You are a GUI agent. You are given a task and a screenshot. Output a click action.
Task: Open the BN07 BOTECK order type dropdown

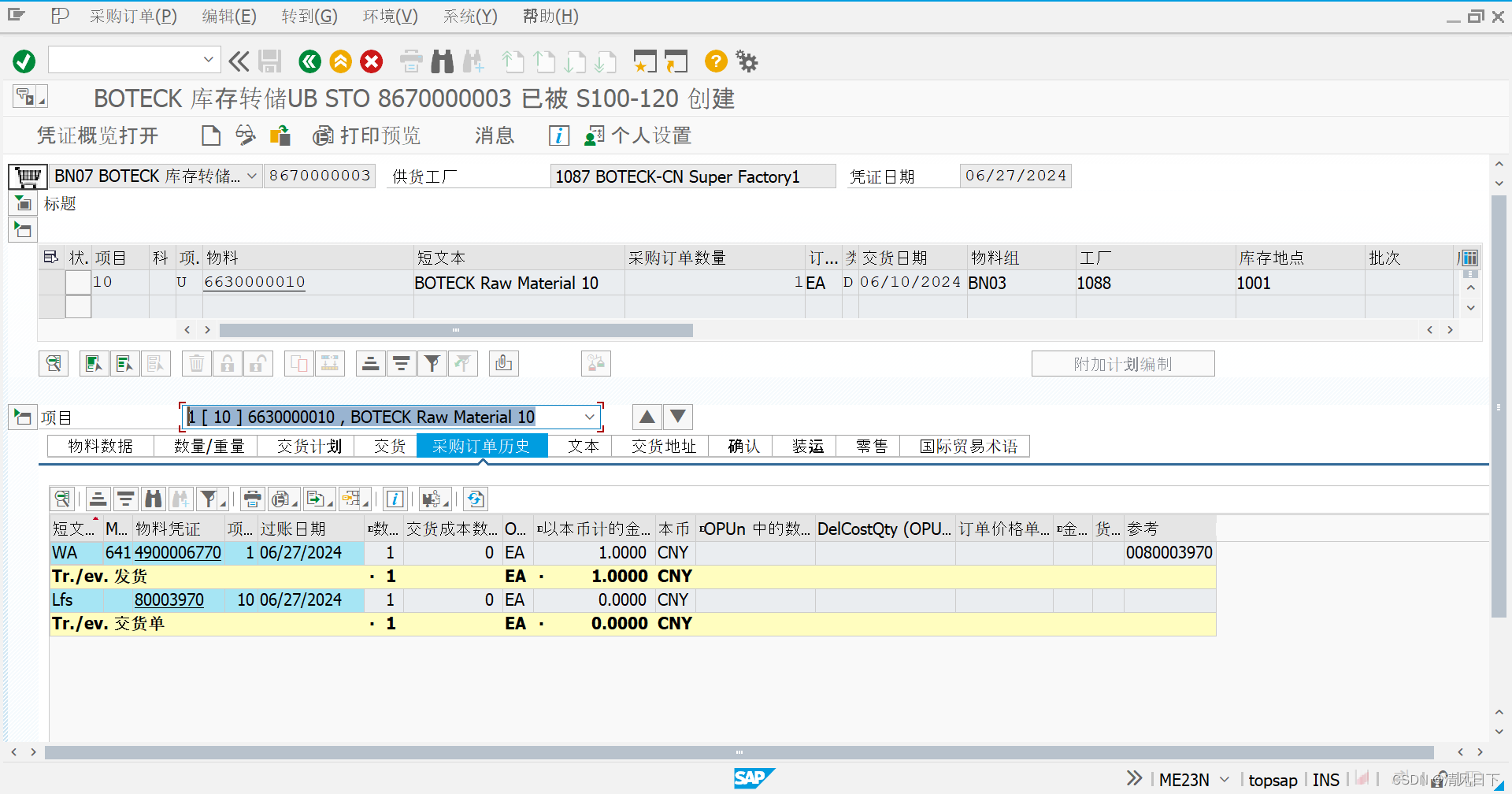(252, 176)
